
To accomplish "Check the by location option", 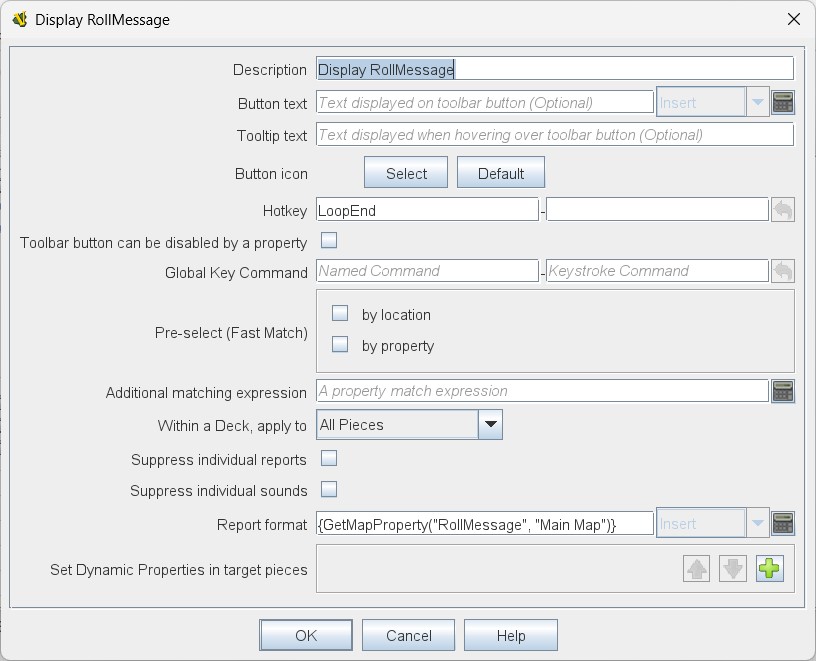I will pos(340,313).
